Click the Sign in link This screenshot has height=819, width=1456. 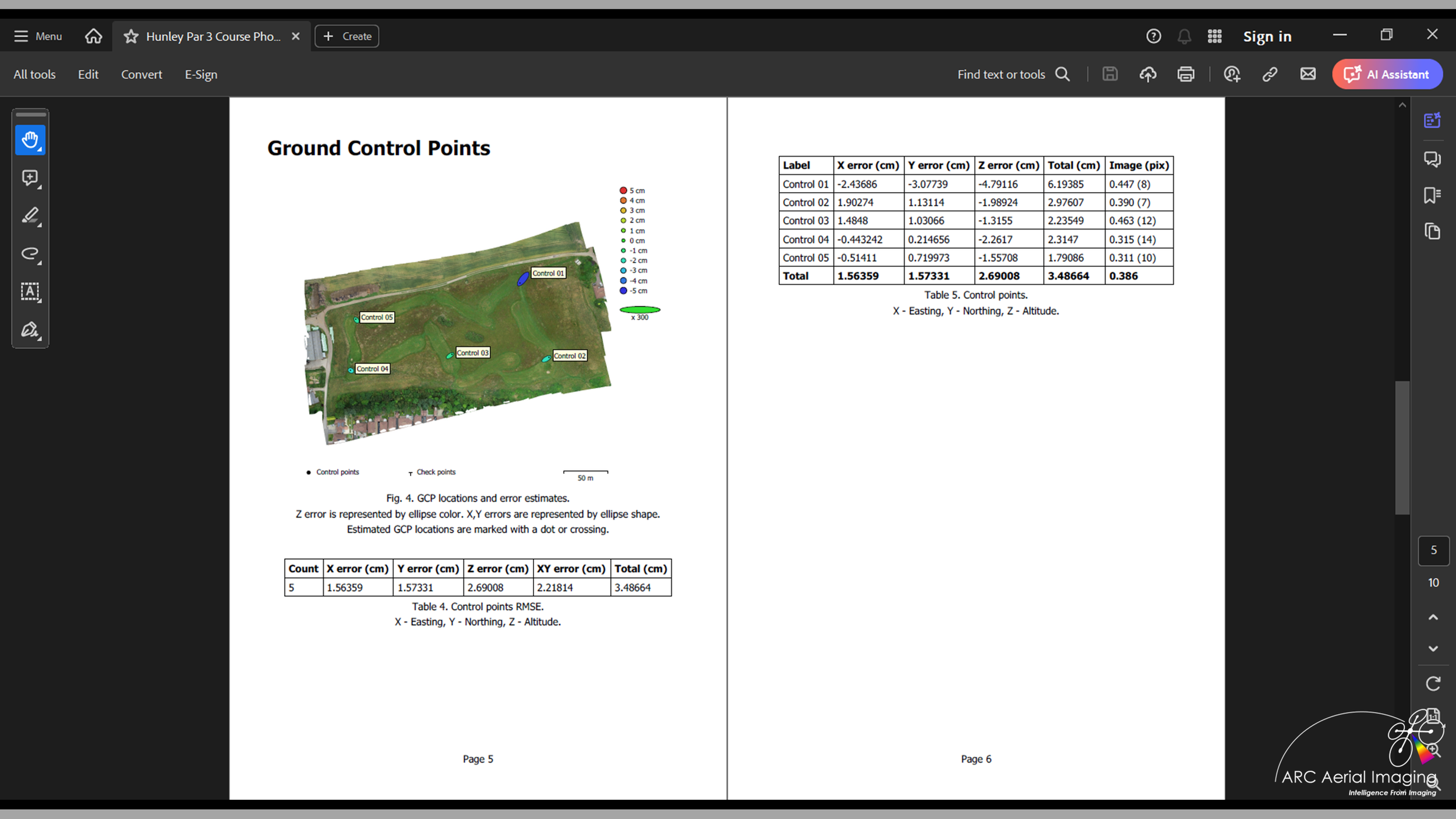1267,36
